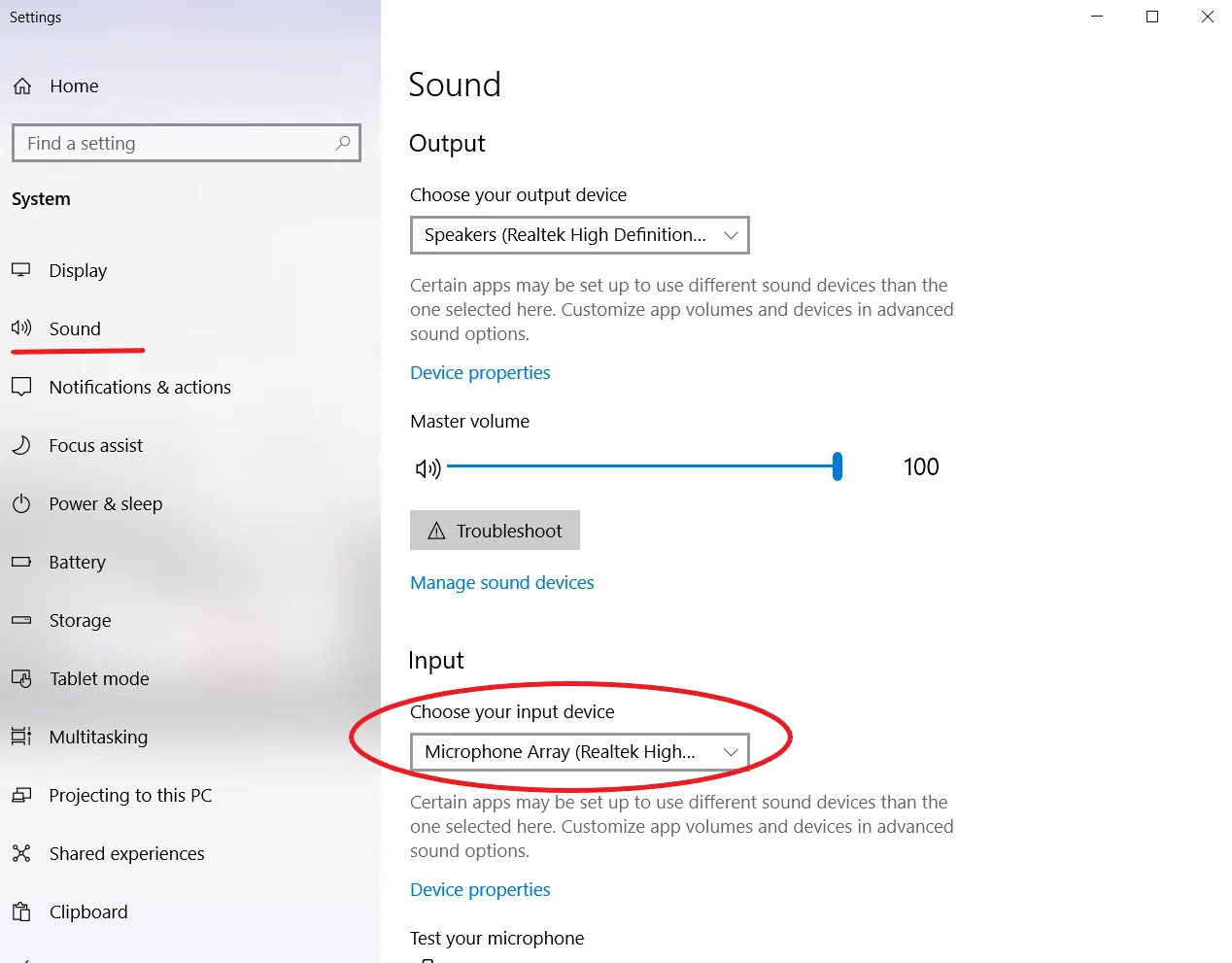The height and width of the screenshot is (963, 1232).
Task: Select Tablet mode in sidebar
Action: tap(99, 678)
